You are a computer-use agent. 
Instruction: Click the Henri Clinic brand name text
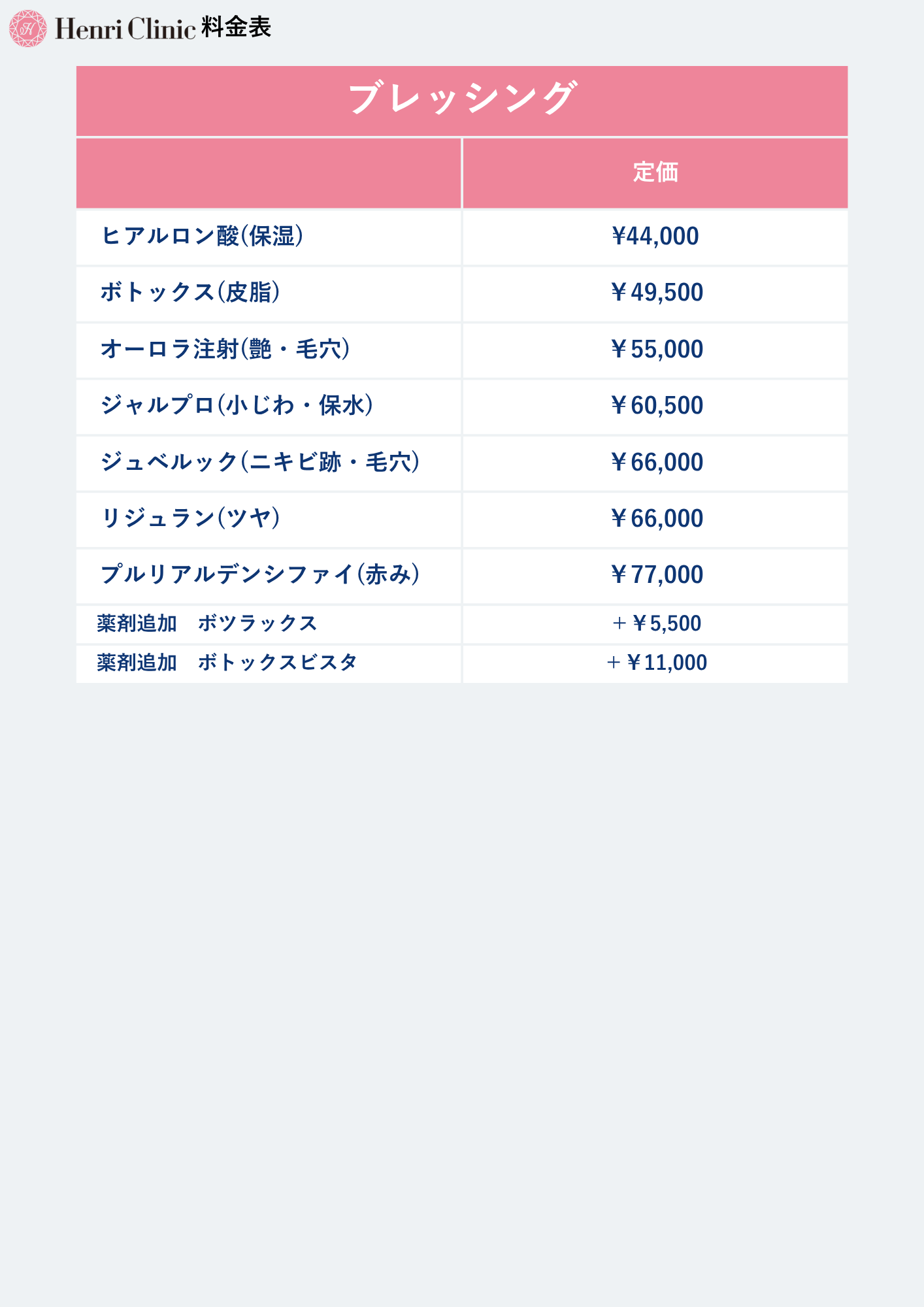click(x=125, y=29)
